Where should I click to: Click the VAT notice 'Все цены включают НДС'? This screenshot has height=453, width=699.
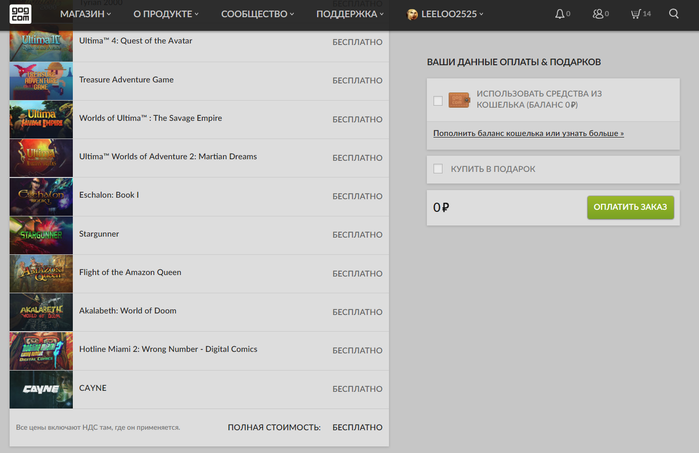pos(98,427)
